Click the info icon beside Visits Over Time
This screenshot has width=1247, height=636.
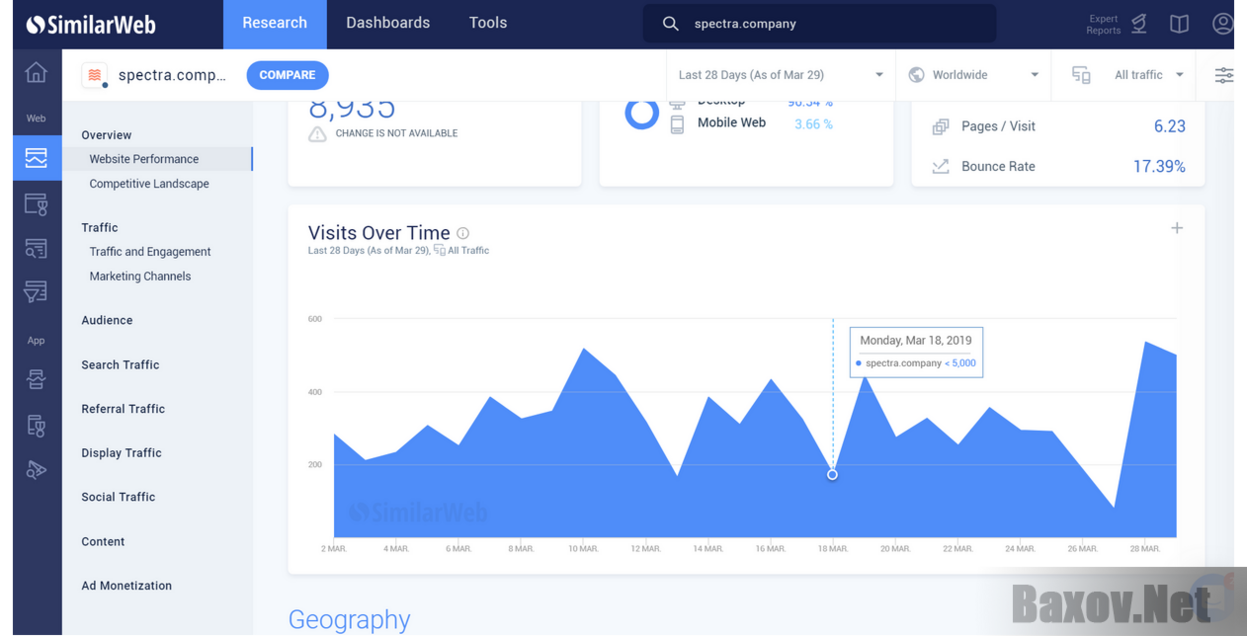click(463, 233)
